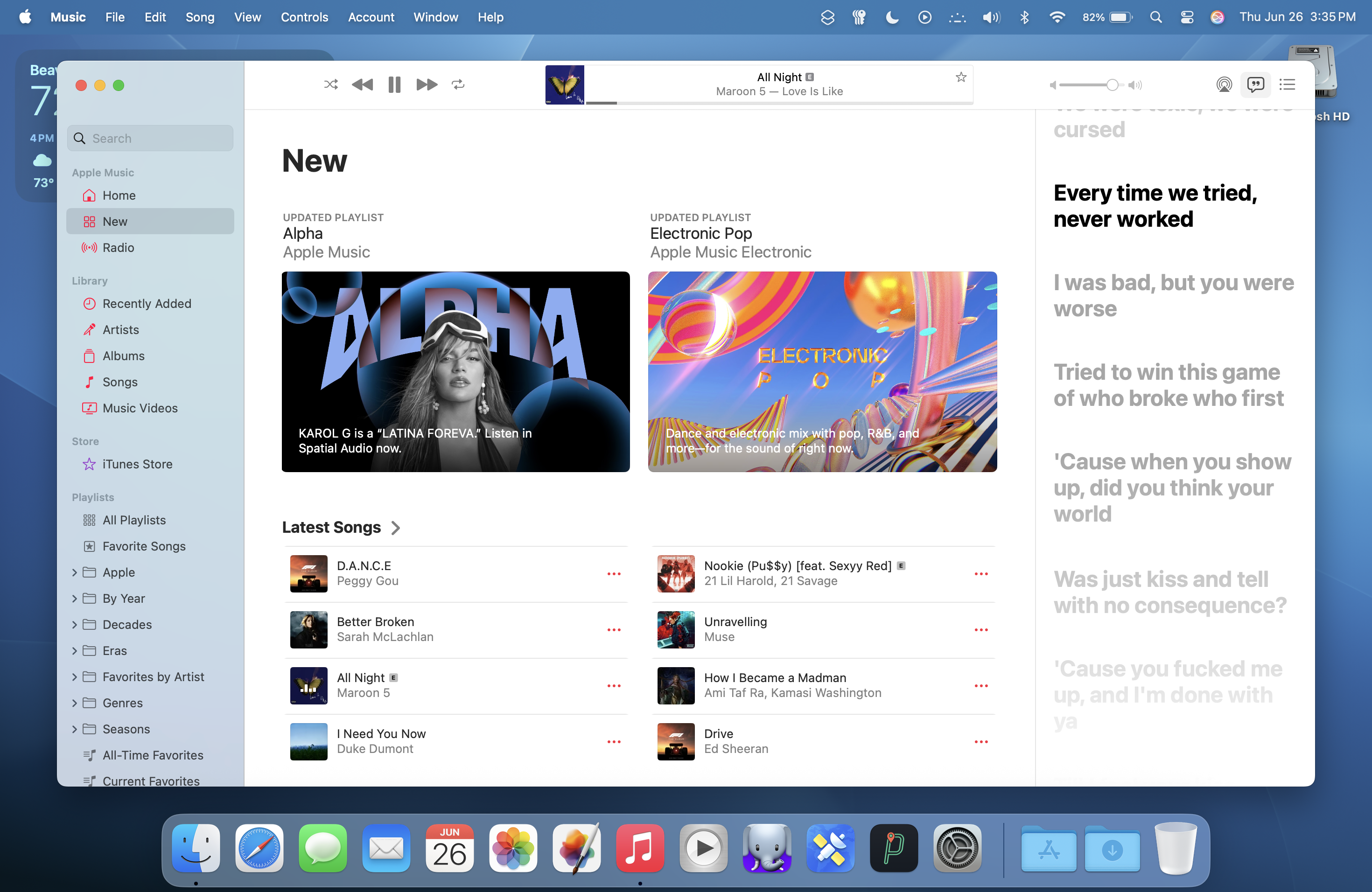Expand the Decades playlist folder
This screenshot has height=892, width=1372.
click(74, 625)
